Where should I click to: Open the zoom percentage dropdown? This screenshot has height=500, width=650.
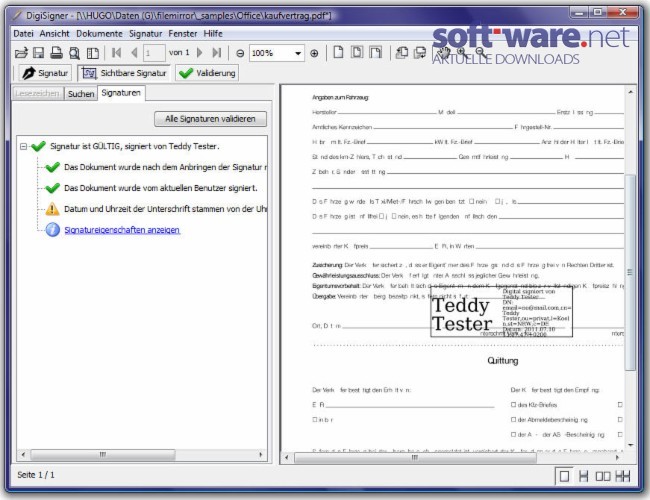(298, 53)
